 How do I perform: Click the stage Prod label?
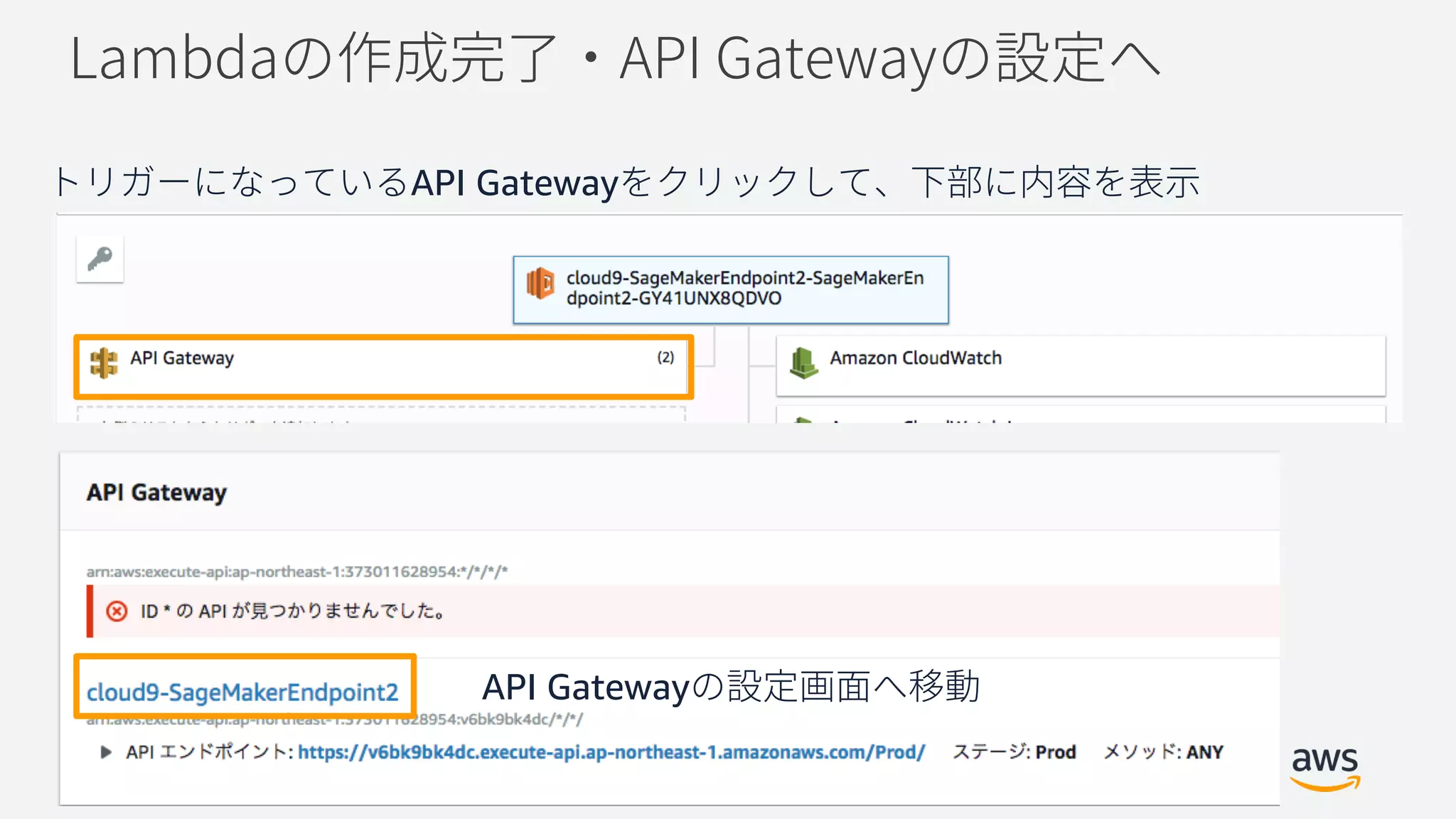pos(1015,752)
